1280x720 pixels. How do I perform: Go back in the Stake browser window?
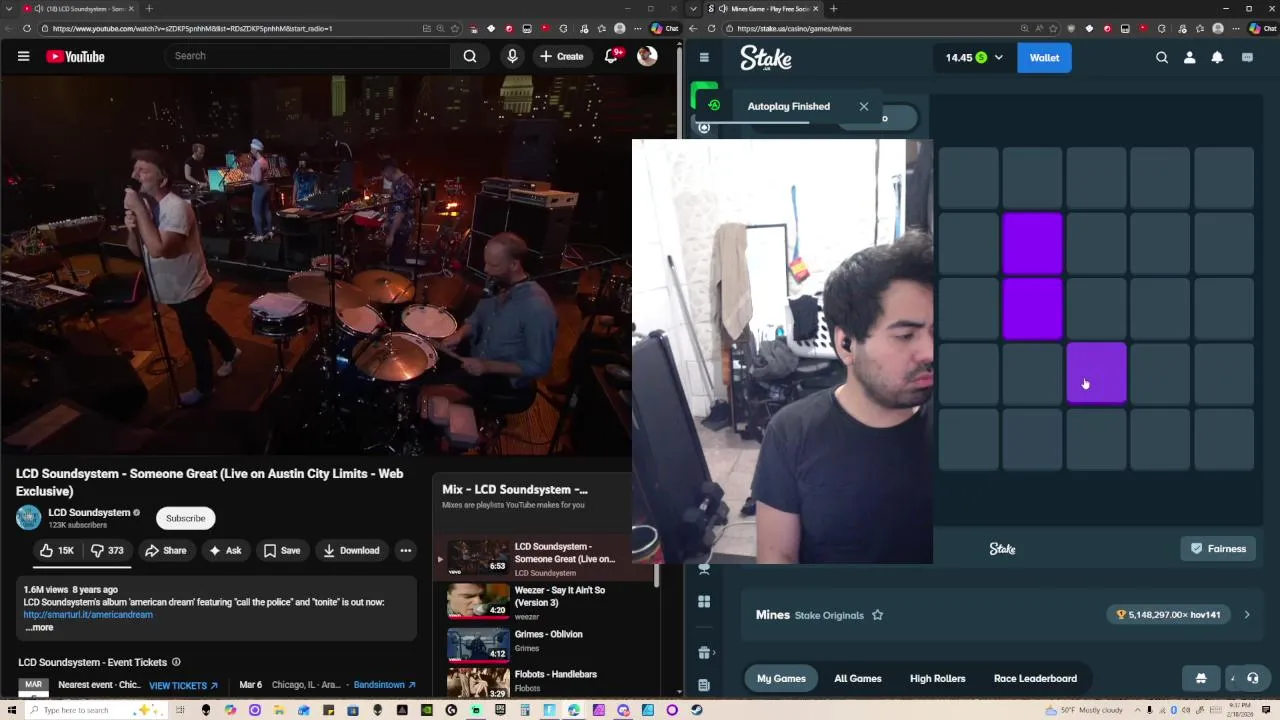coord(694,28)
